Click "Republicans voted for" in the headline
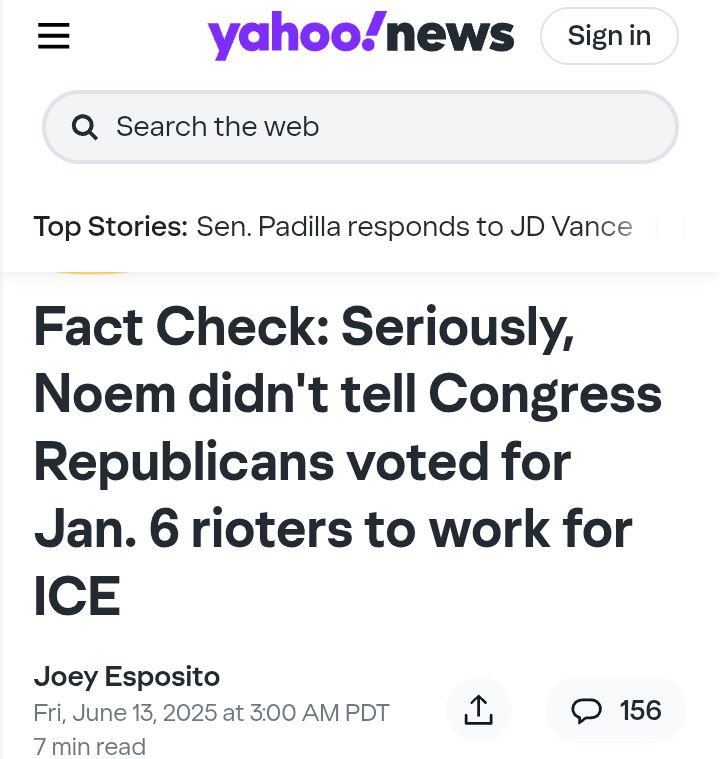 point(303,462)
